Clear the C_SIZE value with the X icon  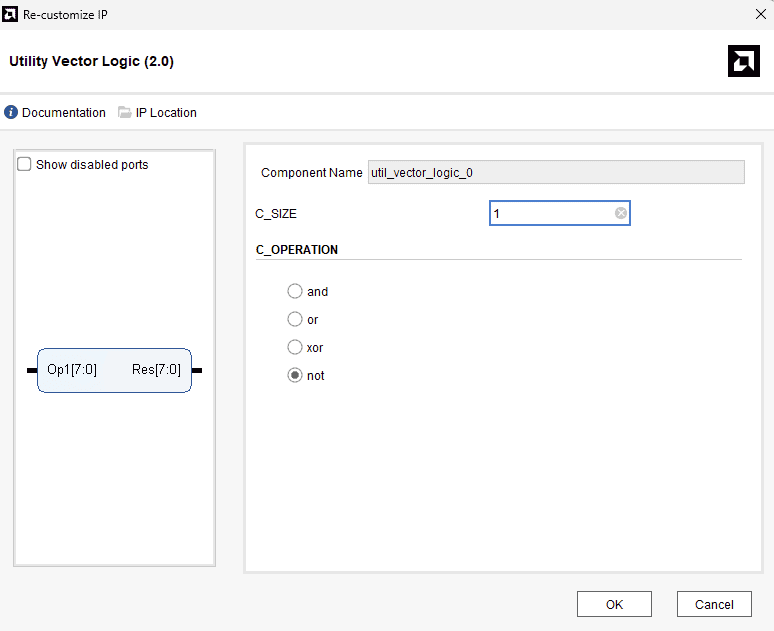(621, 214)
